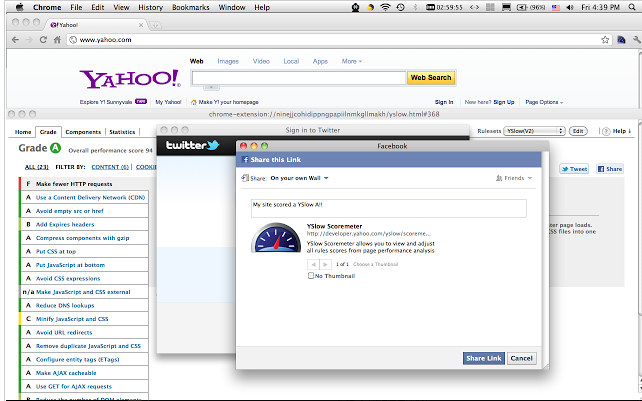The width and height of the screenshot is (642, 401).
Task: Click the Share Link button
Action: pos(484,358)
